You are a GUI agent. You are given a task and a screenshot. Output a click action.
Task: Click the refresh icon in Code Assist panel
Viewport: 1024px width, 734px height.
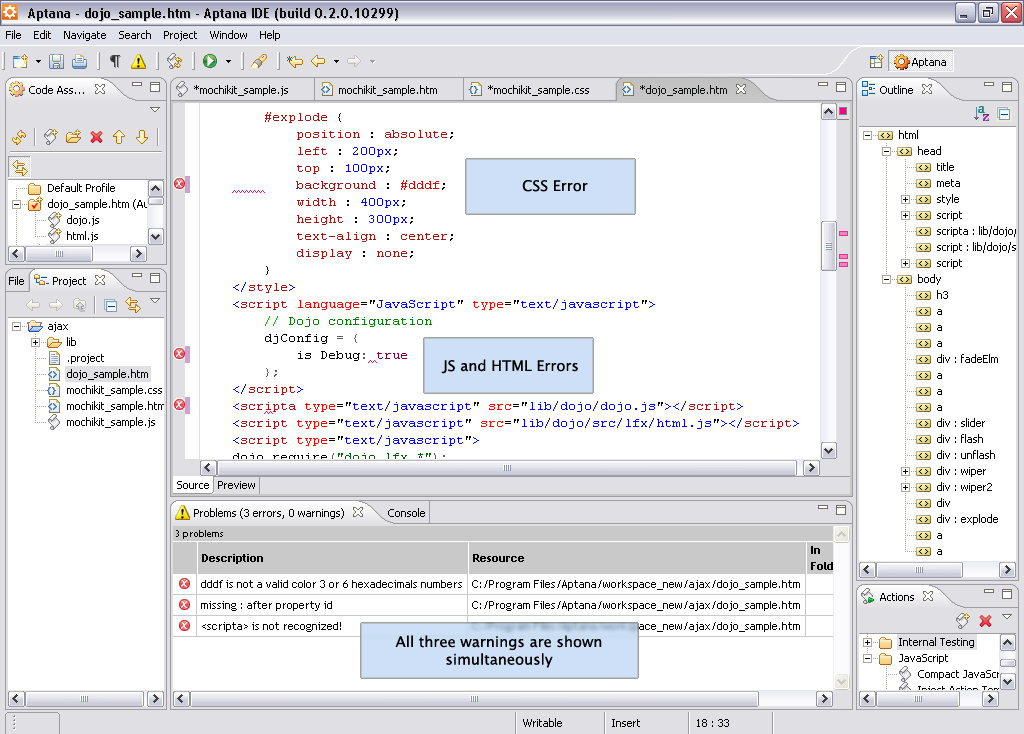[19, 137]
